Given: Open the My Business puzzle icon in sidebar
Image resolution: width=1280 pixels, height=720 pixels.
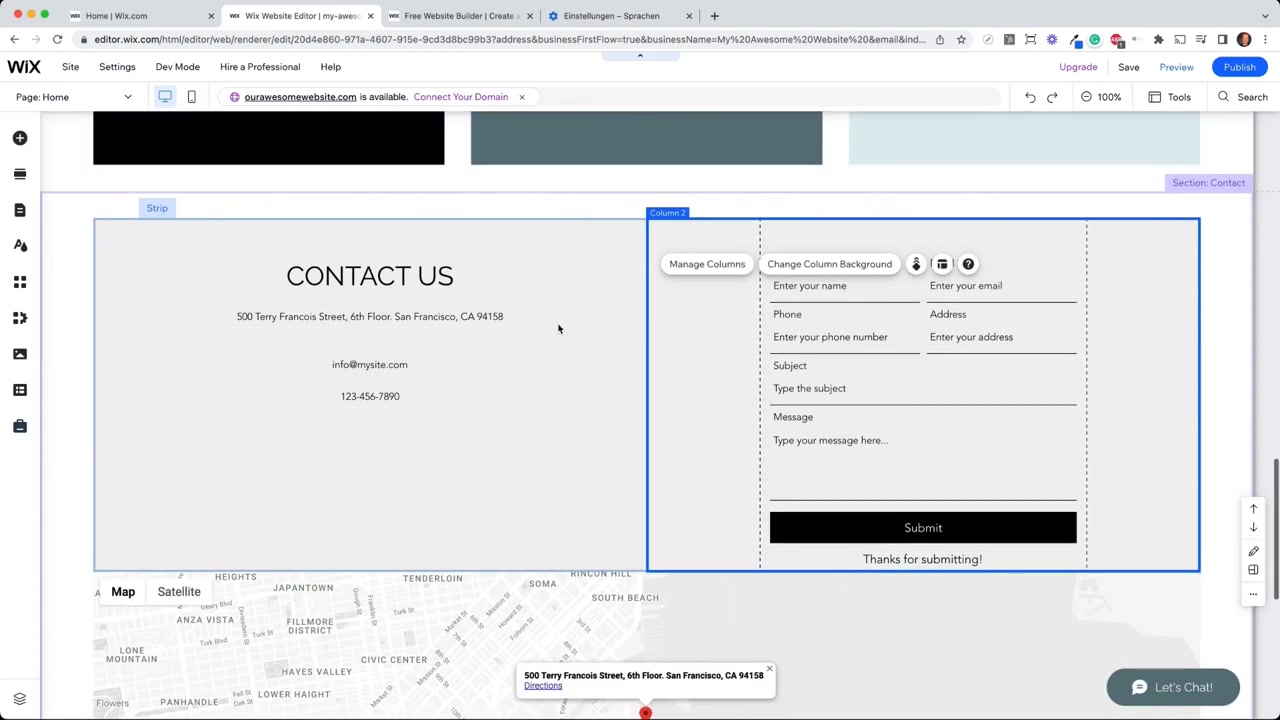Looking at the screenshot, I should point(20,318).
